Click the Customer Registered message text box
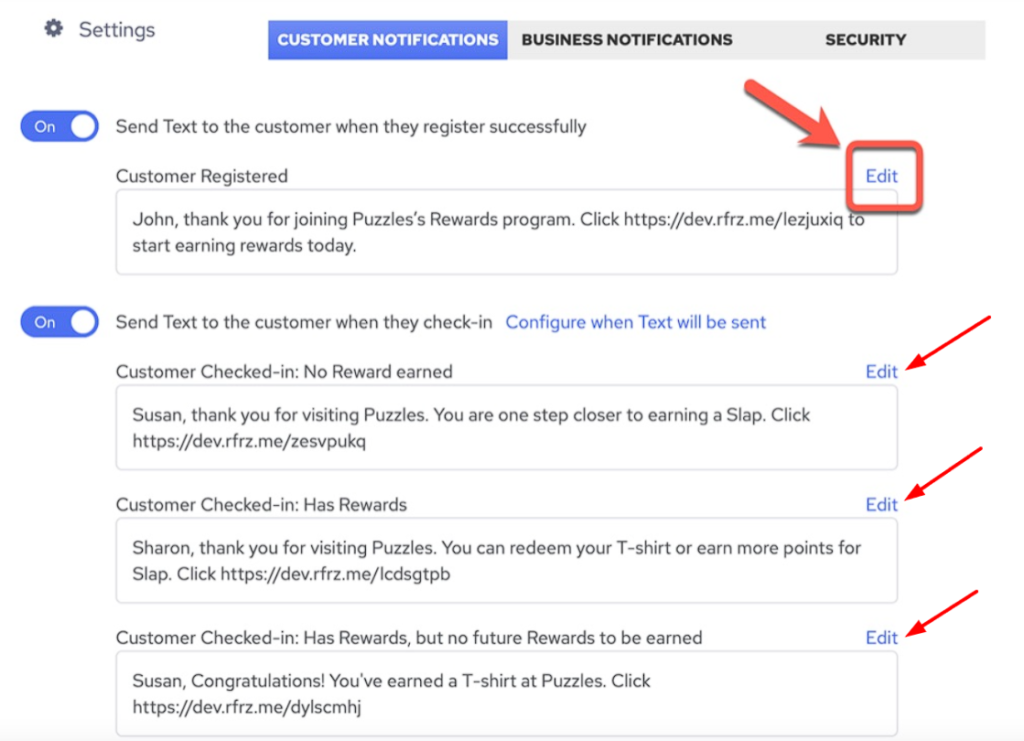 point(506,232)
